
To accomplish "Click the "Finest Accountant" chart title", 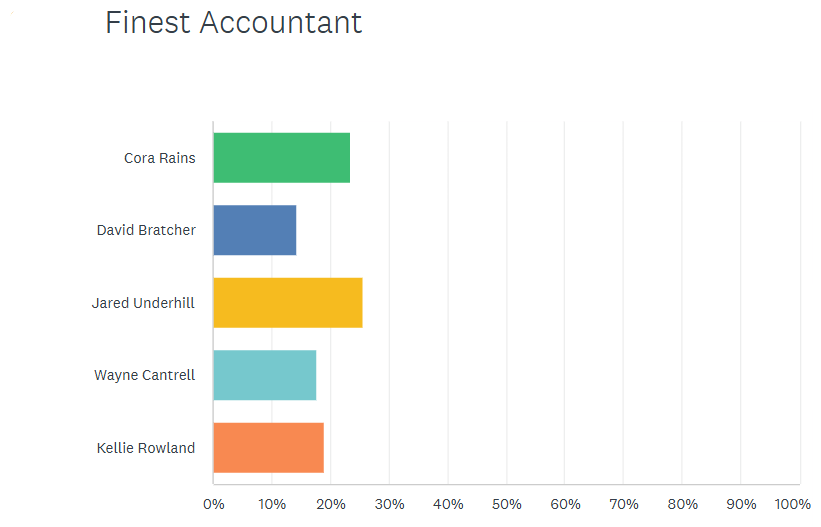I will (233, 23).
